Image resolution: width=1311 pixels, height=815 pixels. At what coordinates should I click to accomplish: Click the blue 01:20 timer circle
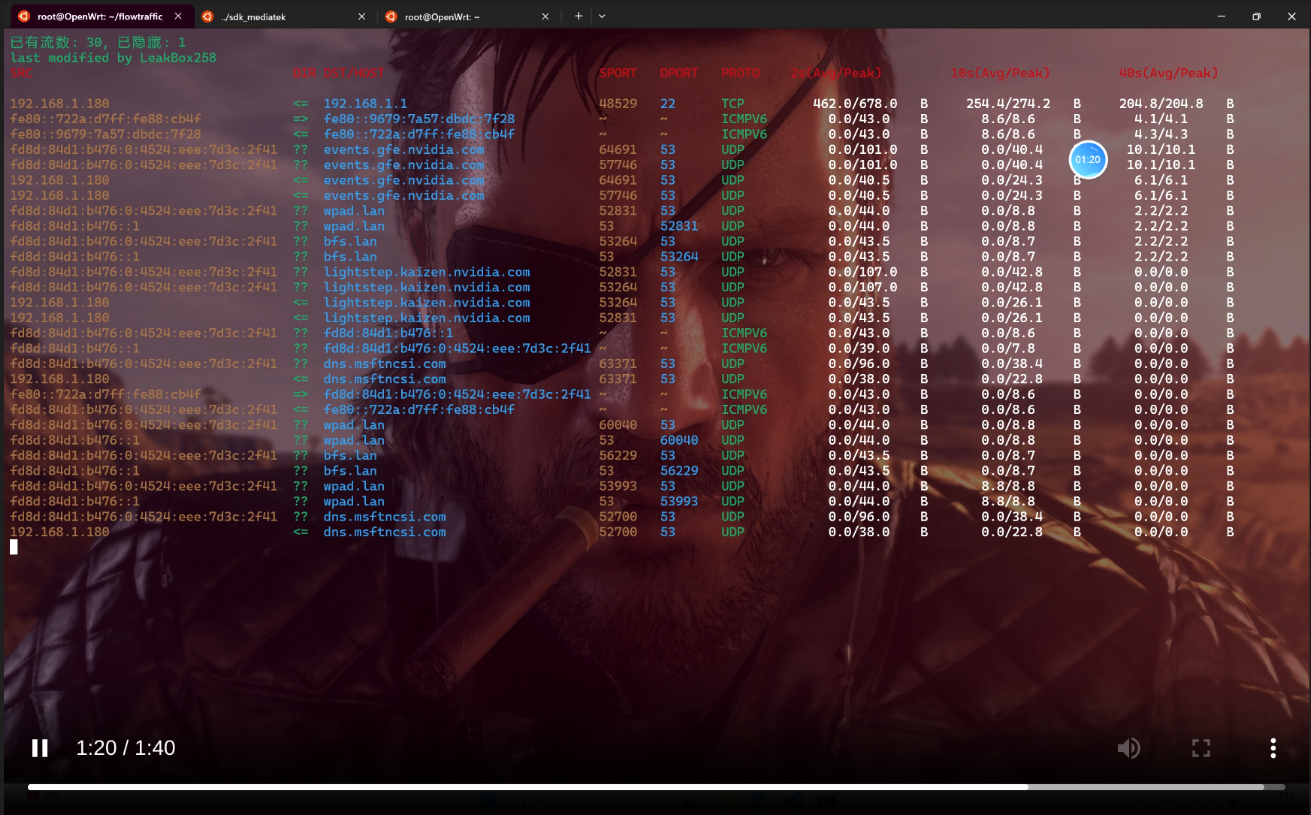click(x=1088, y=160)
